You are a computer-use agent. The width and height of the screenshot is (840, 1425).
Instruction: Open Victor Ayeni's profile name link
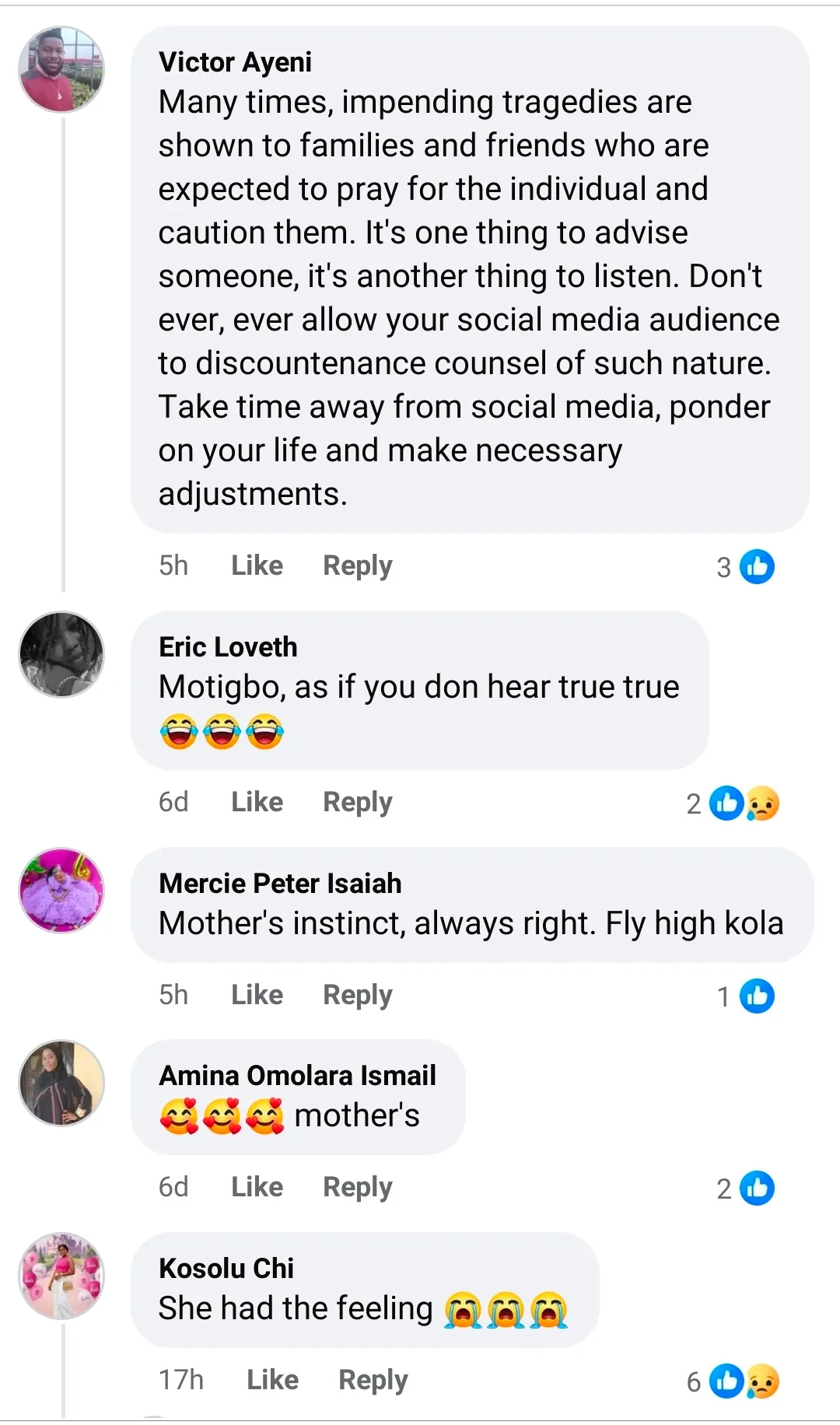point(235,62)
